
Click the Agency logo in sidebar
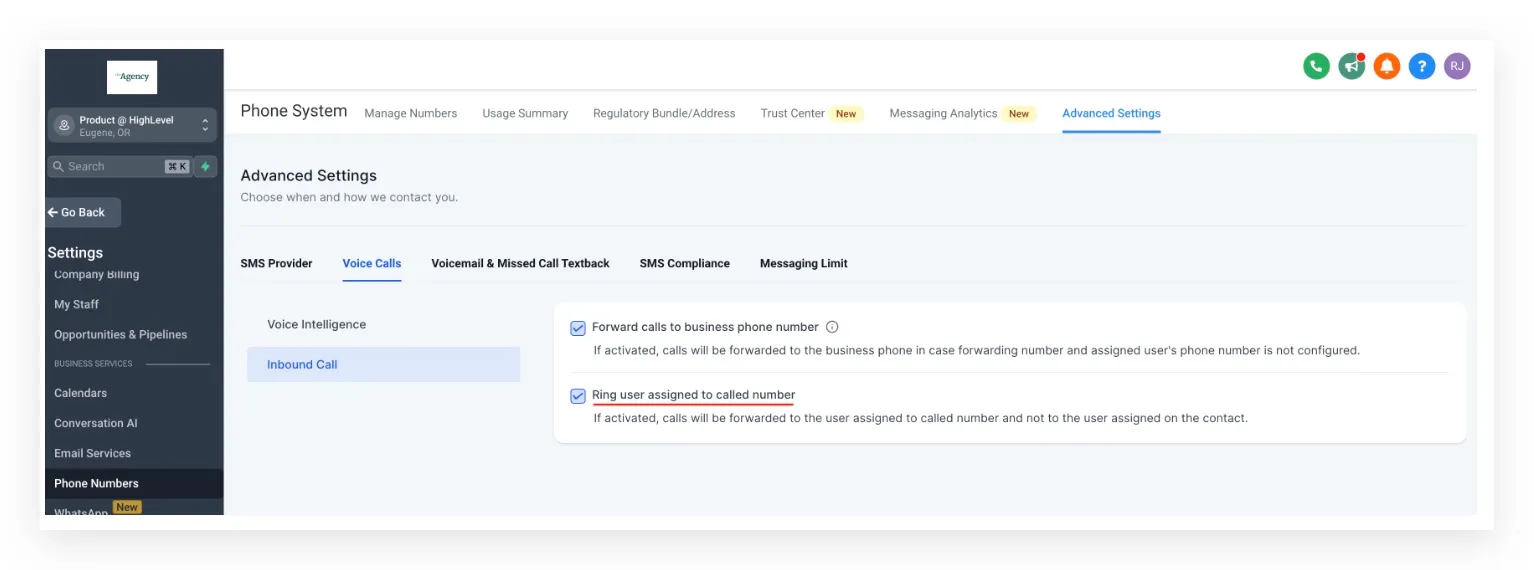132,77
